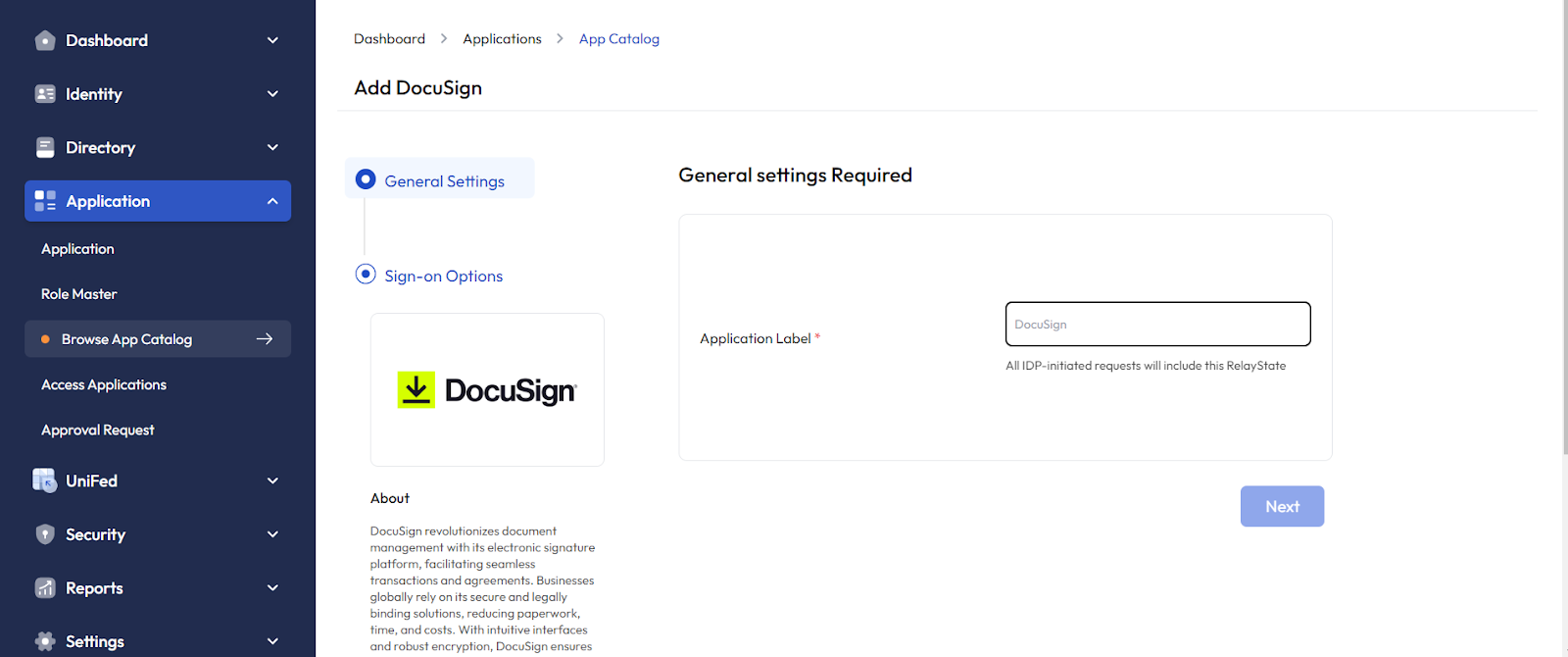Click the Next button

[x=1282, y=506]
